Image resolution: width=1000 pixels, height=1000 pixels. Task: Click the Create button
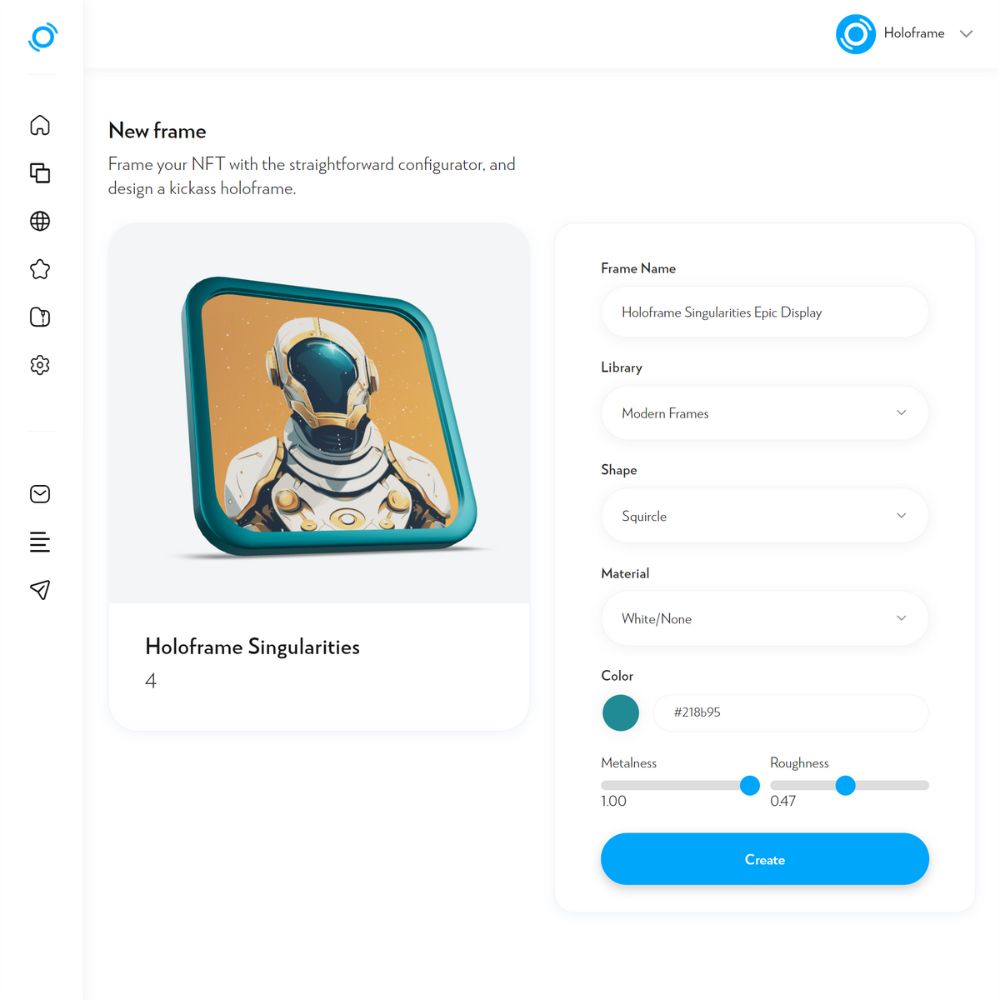(764, 858)
